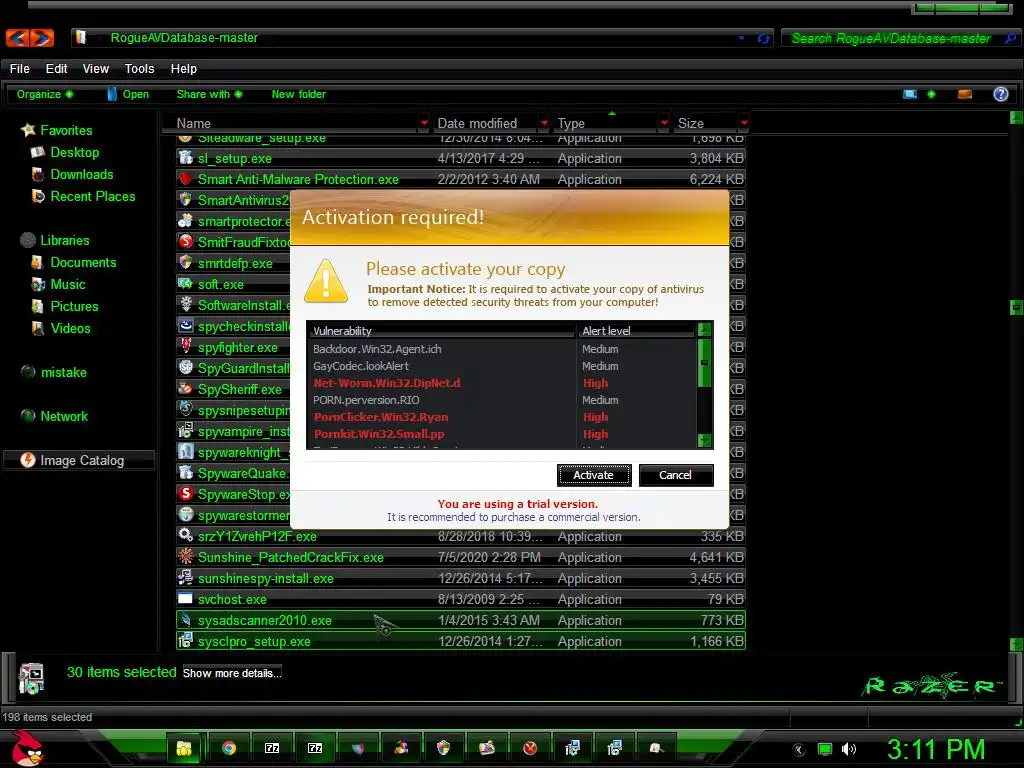
Task: Select the sl_setup.exe file
Action: tap(460, 158)
